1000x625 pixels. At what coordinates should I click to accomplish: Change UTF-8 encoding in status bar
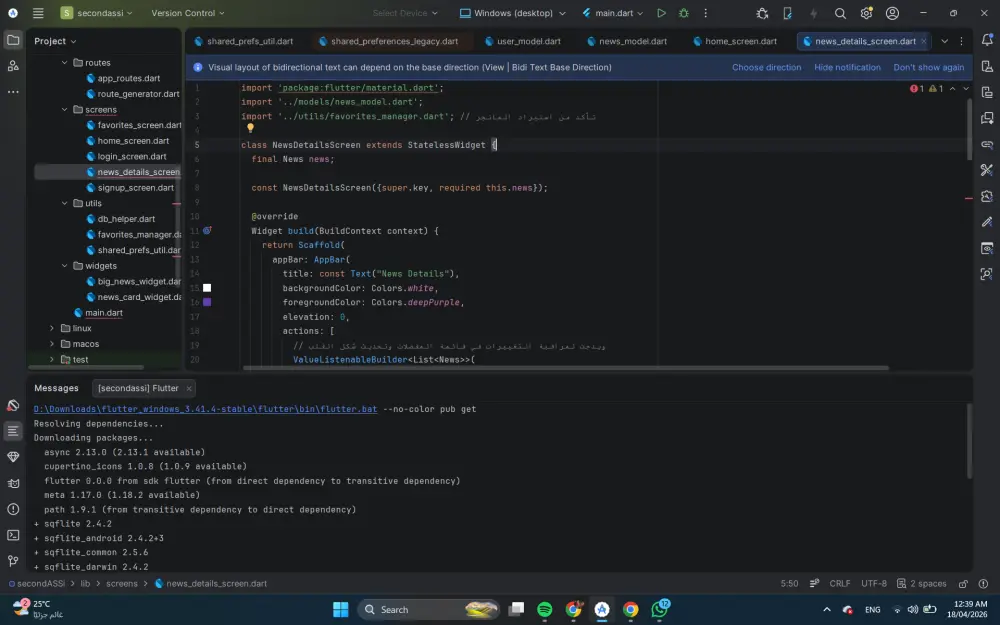(874, 584)
